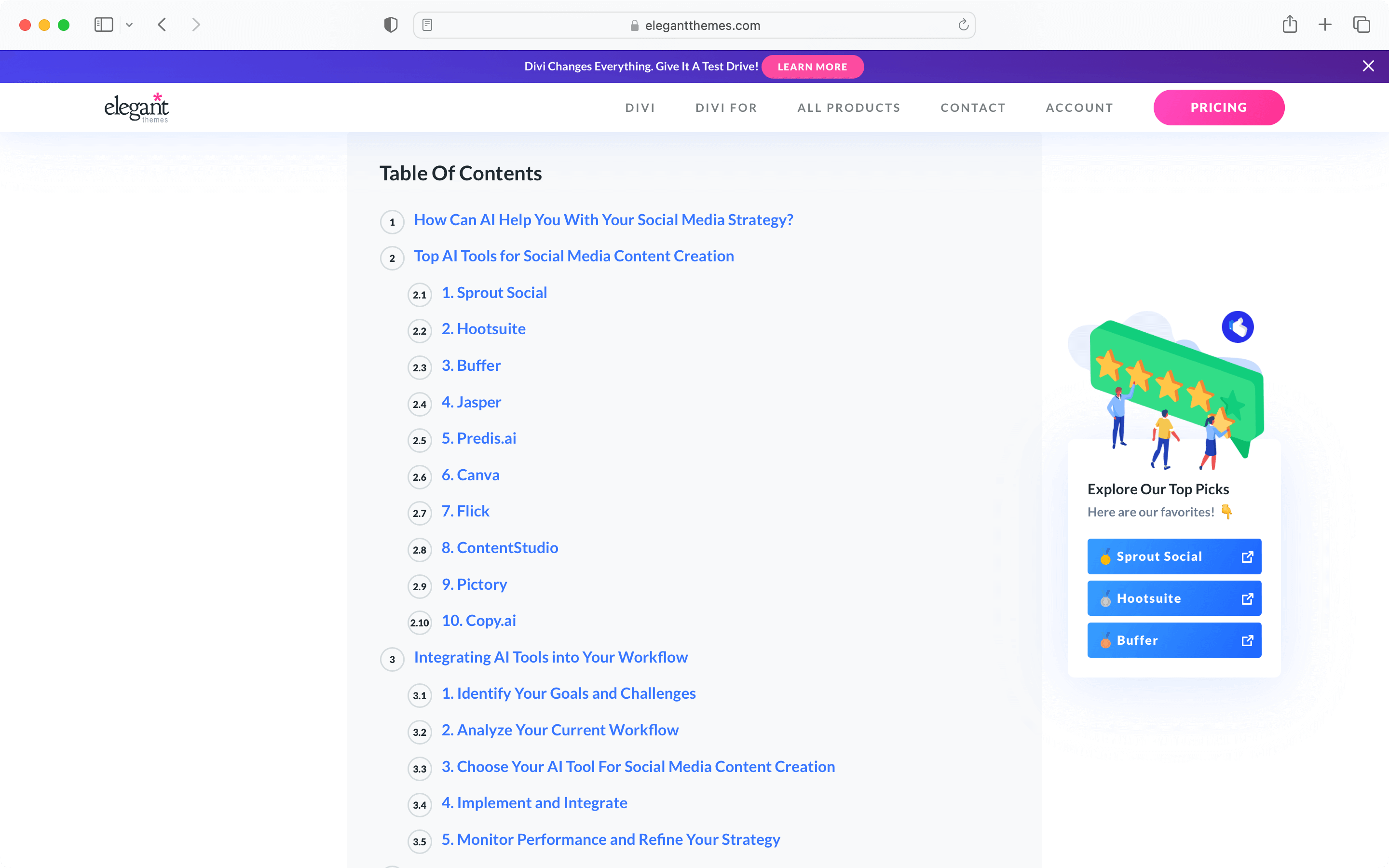Click the blue thumbs-up badge icon
Viewport: 1389px width, 868px height.
1238,327
